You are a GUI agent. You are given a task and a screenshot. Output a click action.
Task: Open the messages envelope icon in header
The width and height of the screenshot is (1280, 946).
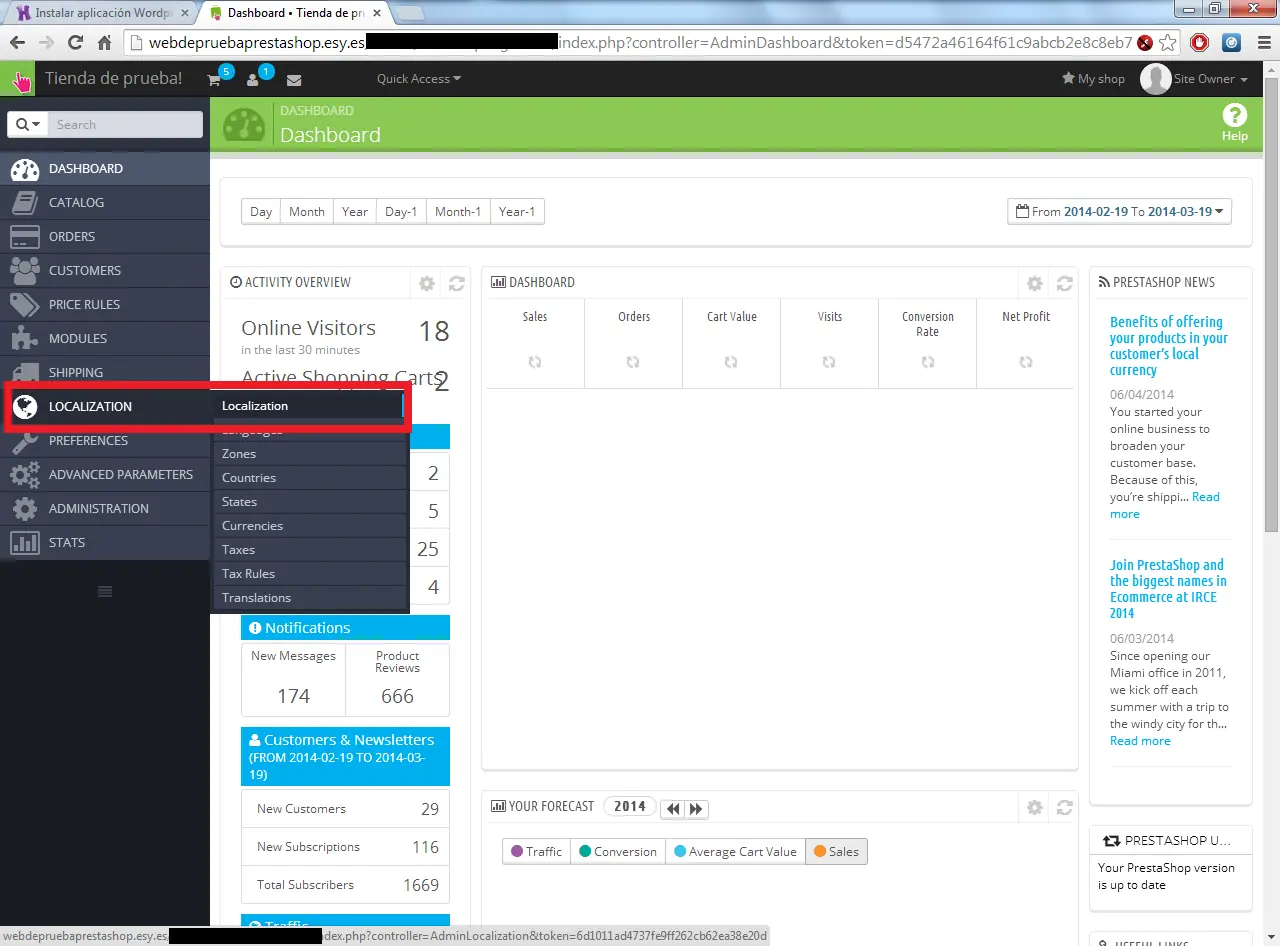point(294,80)
